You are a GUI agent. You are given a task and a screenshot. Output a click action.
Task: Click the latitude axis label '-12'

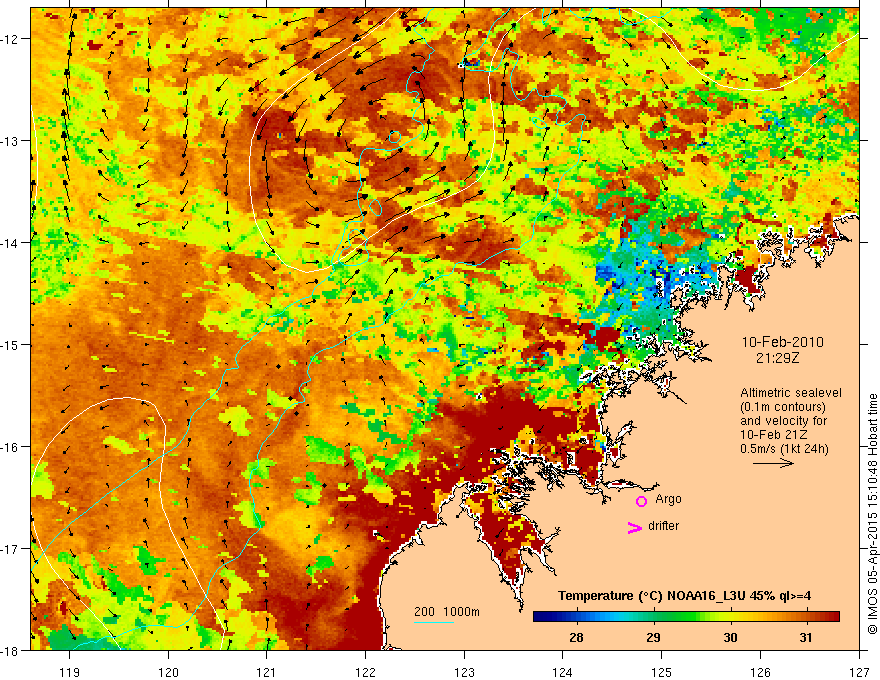[10, 39]
